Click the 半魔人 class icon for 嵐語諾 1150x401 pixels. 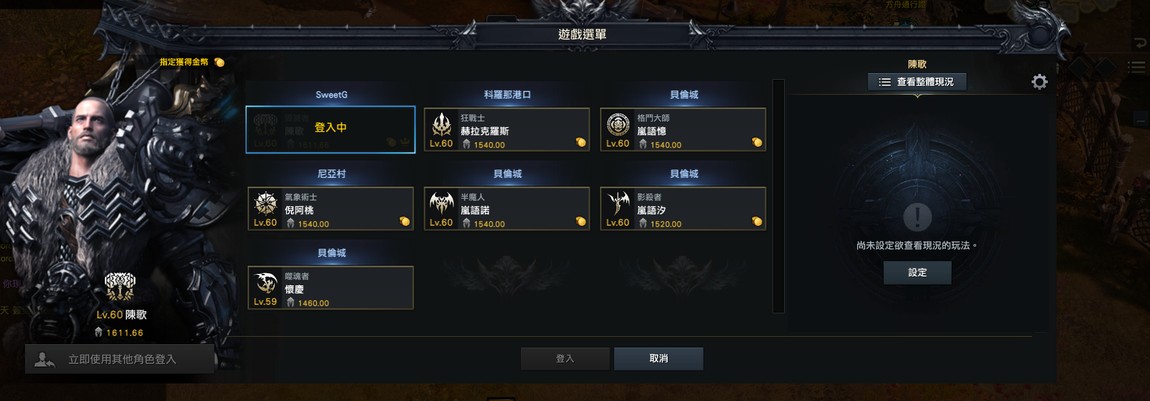[442, 204]
